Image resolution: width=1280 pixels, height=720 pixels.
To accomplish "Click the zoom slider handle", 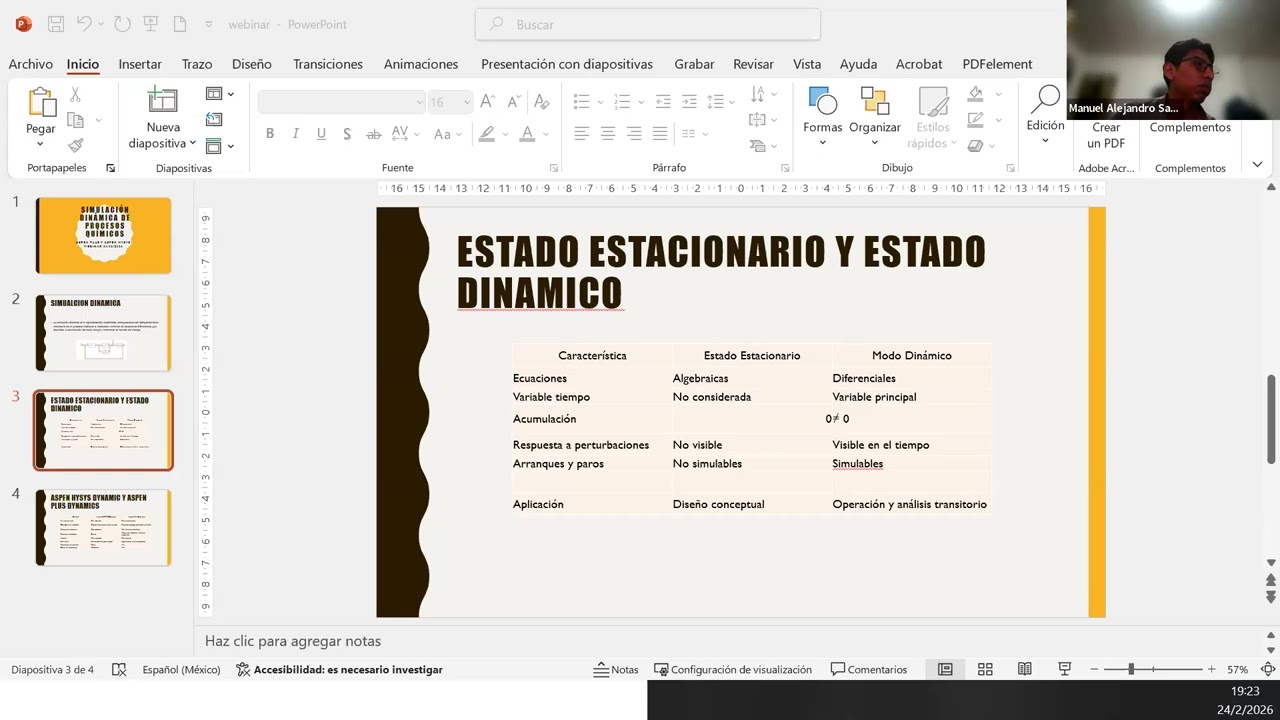I will pyautogui.click(x=1131, y=669).
